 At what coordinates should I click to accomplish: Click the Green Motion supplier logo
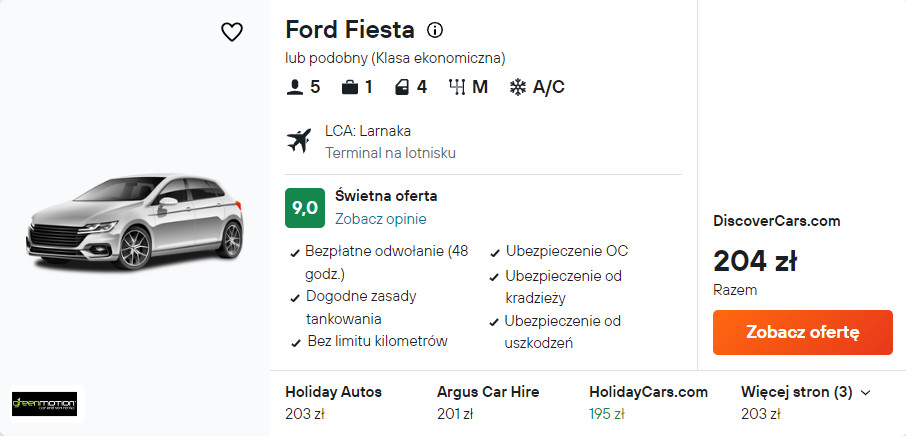[44, 404]
